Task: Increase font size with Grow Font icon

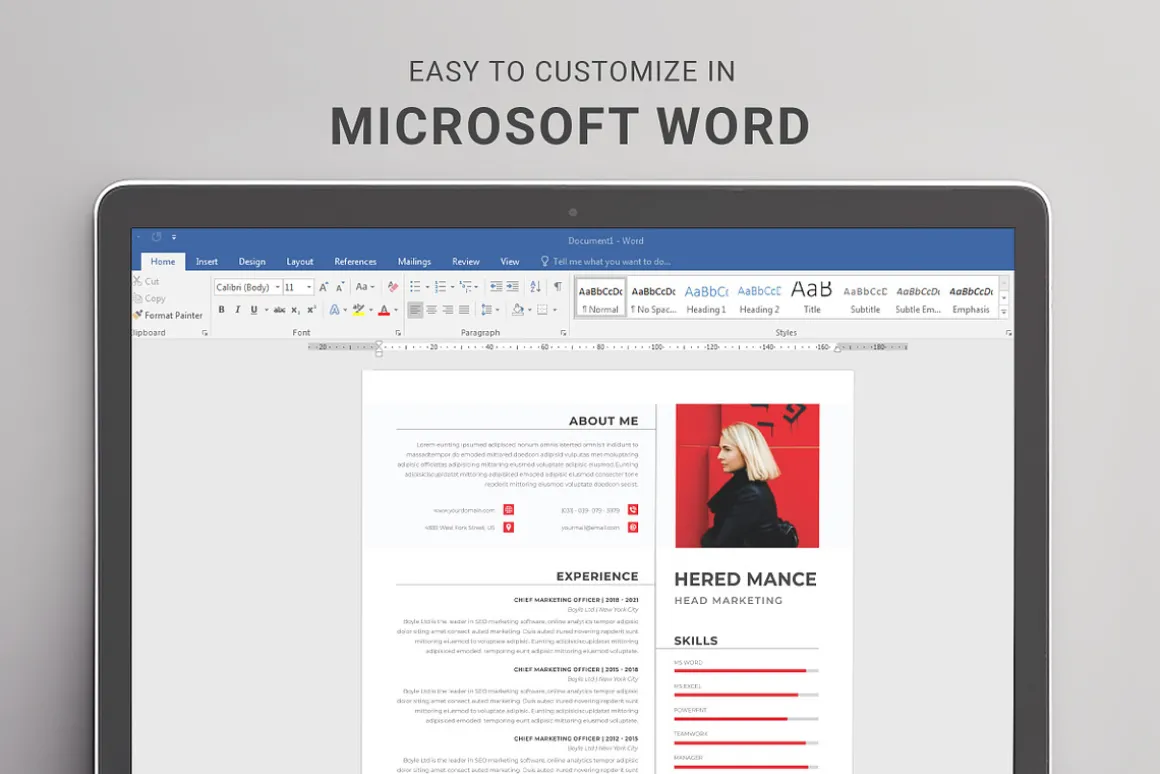Action: click(323, 287)
